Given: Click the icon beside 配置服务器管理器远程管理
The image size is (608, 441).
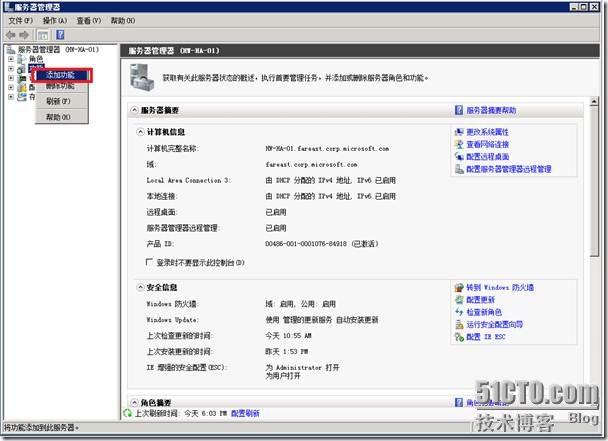Looking at the screenshot, I should [x=459, y=169].
